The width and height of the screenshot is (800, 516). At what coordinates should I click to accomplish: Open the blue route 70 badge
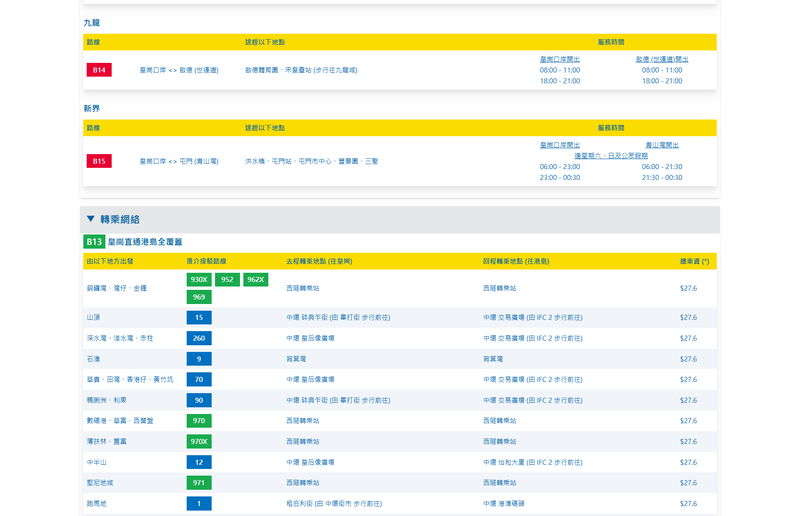coord(199,380)
